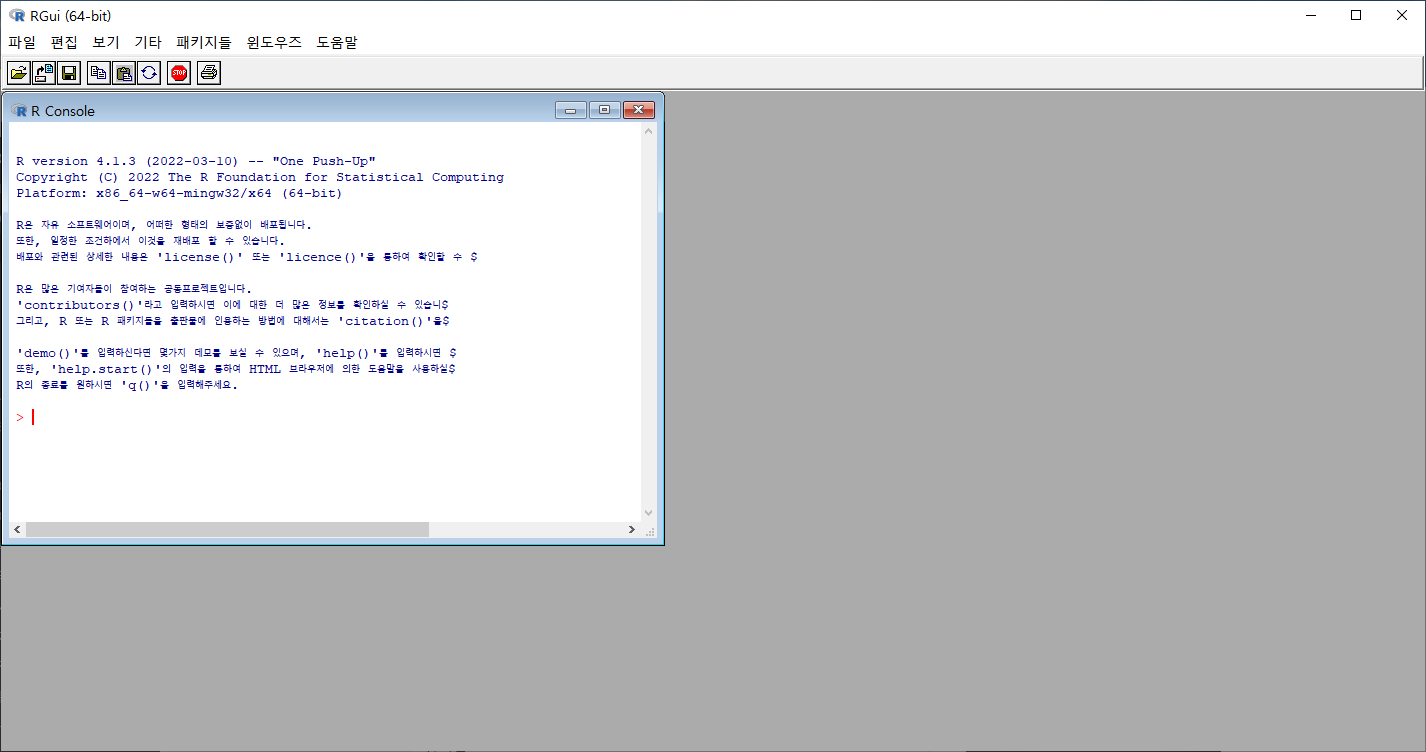Click the 'Platform: x86_64-w64-mingw32' line
This screenshot has height=752, width=1426.
pos(179,193)
